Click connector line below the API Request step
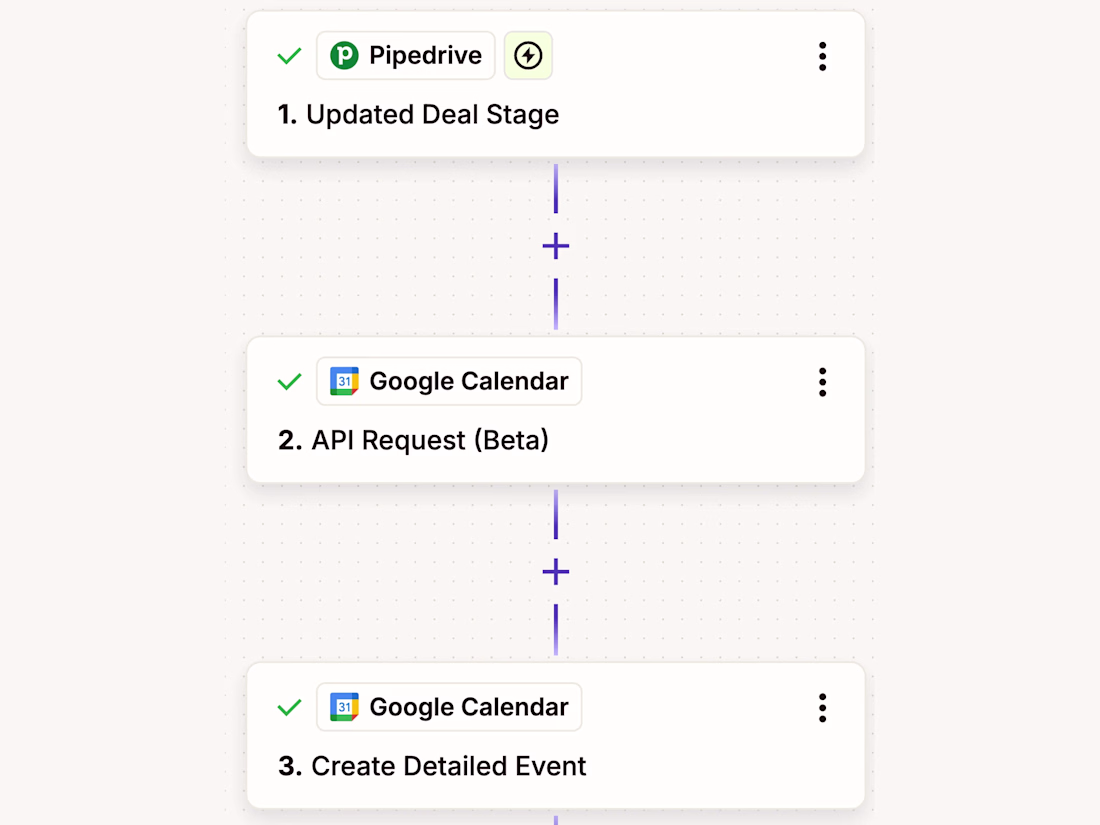 click(x=556, y=514)
